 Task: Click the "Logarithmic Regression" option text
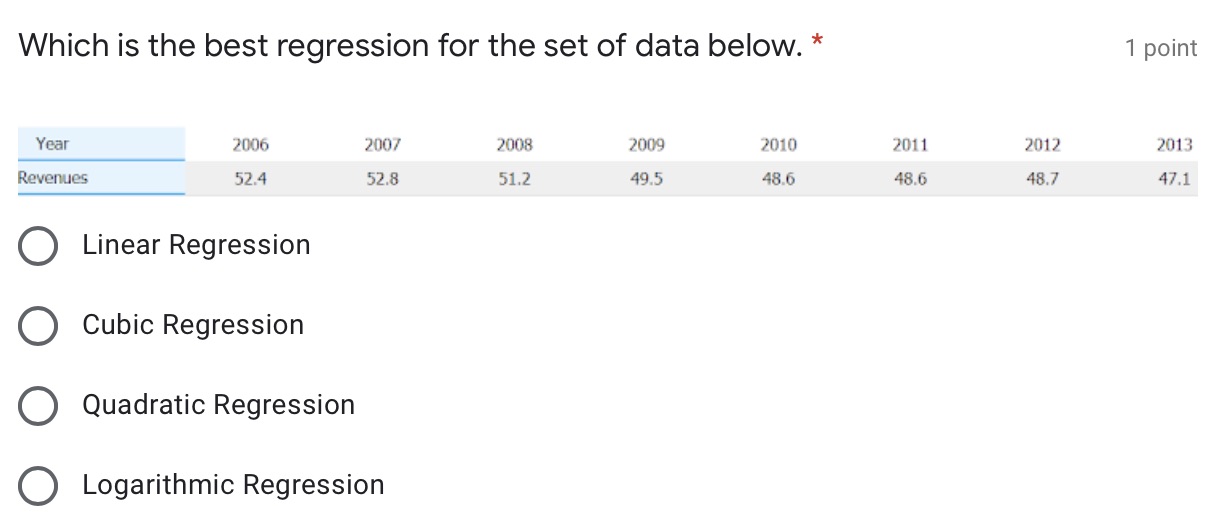[233, 485]
